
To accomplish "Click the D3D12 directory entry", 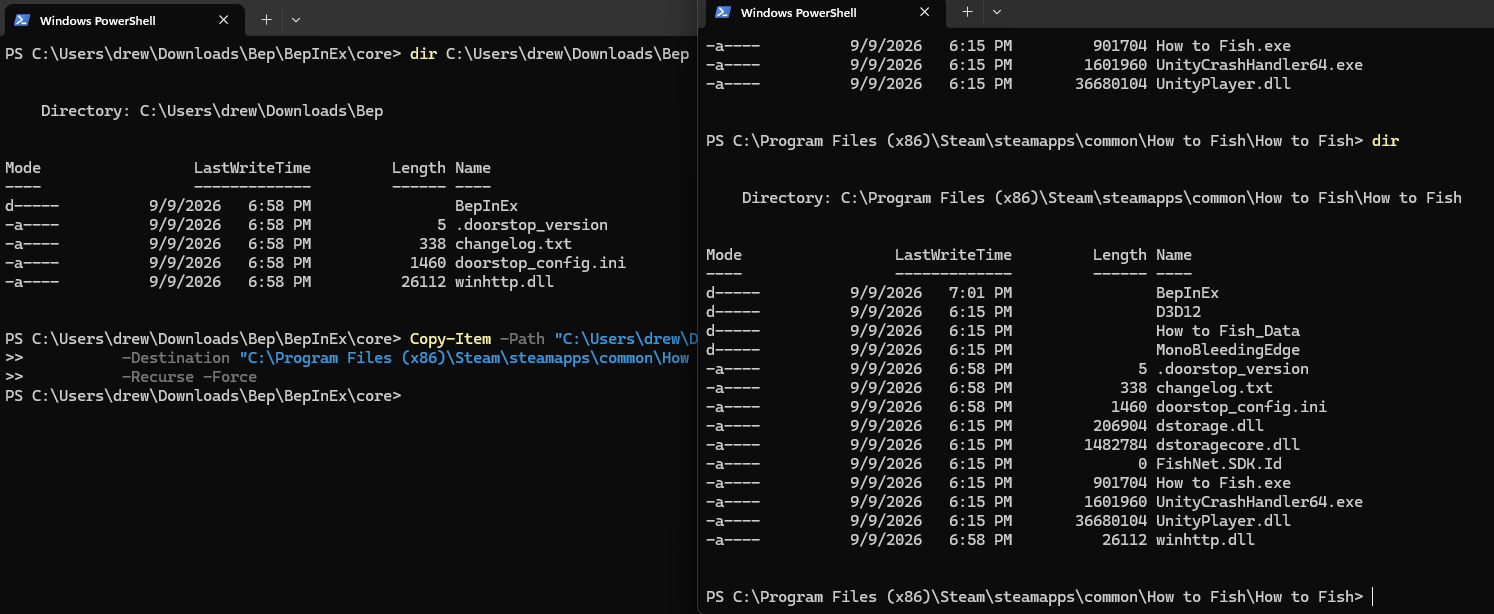I will 1178,312.
